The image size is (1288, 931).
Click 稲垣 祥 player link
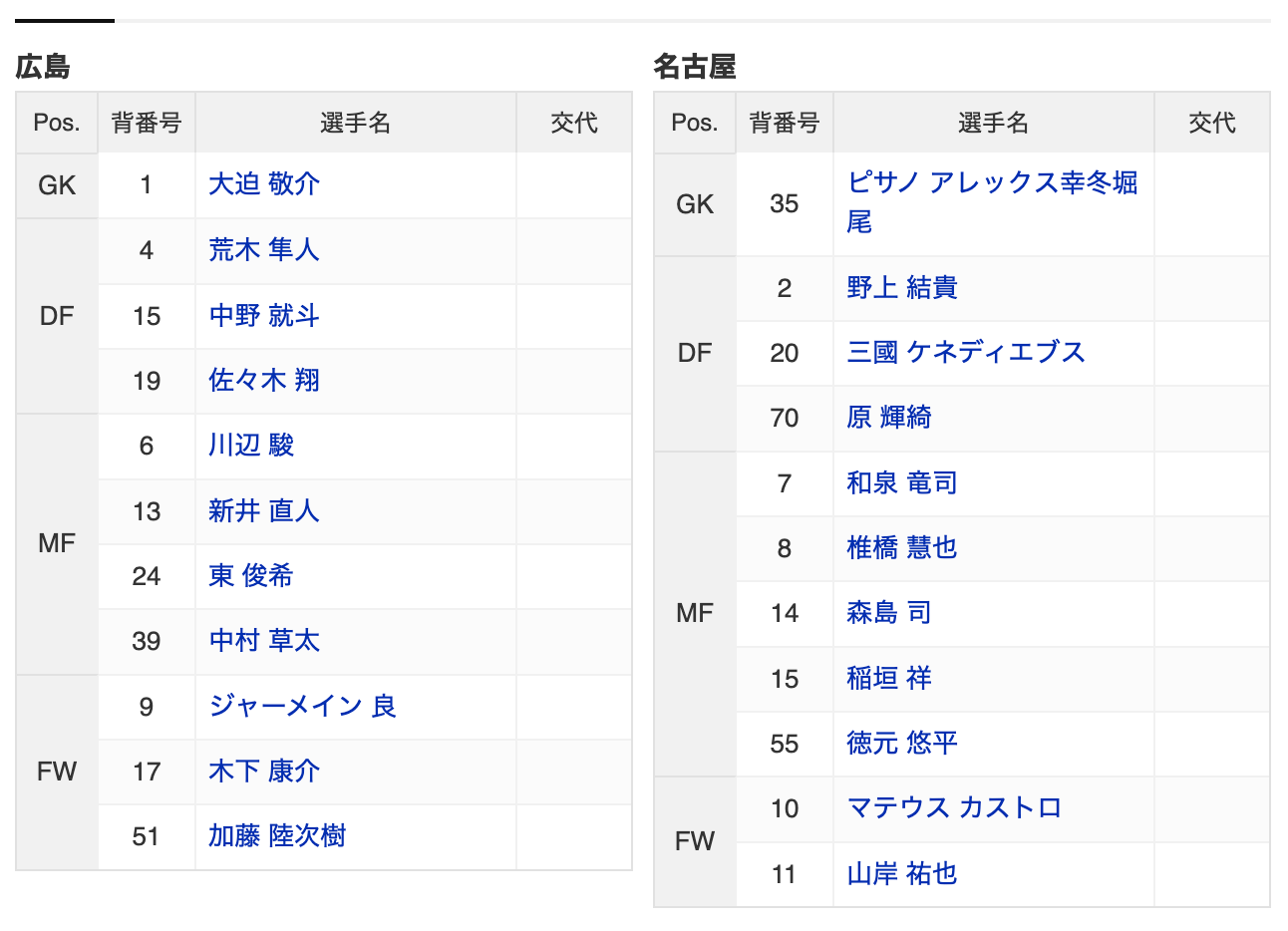[889, 679]
